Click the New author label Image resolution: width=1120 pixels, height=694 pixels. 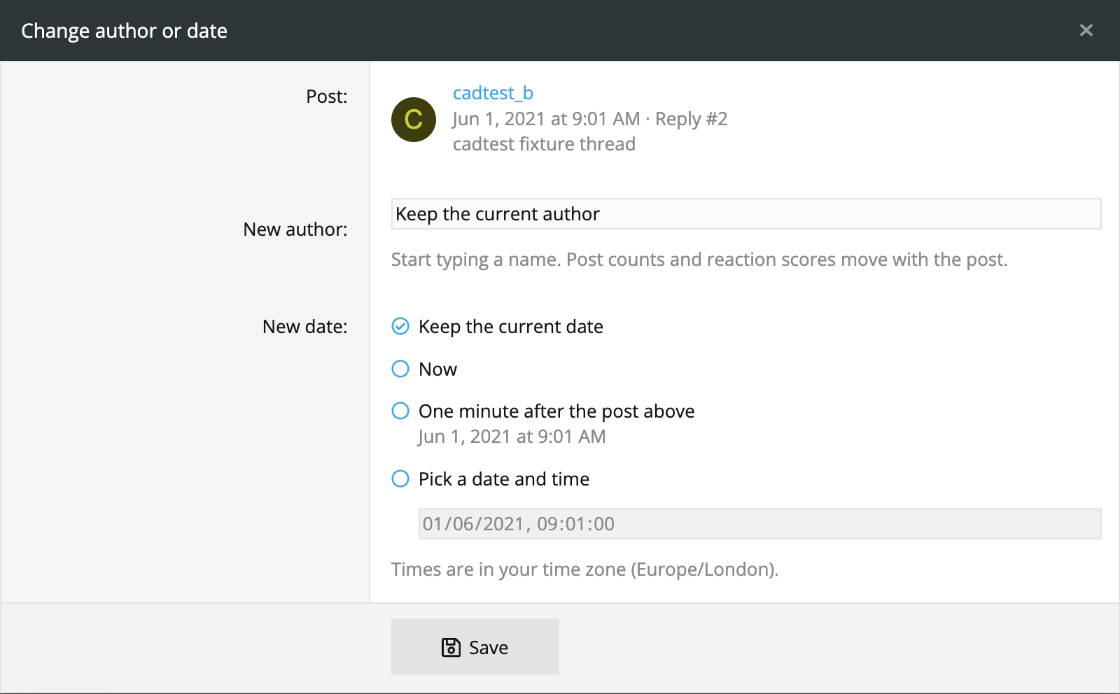coord(295,229)
